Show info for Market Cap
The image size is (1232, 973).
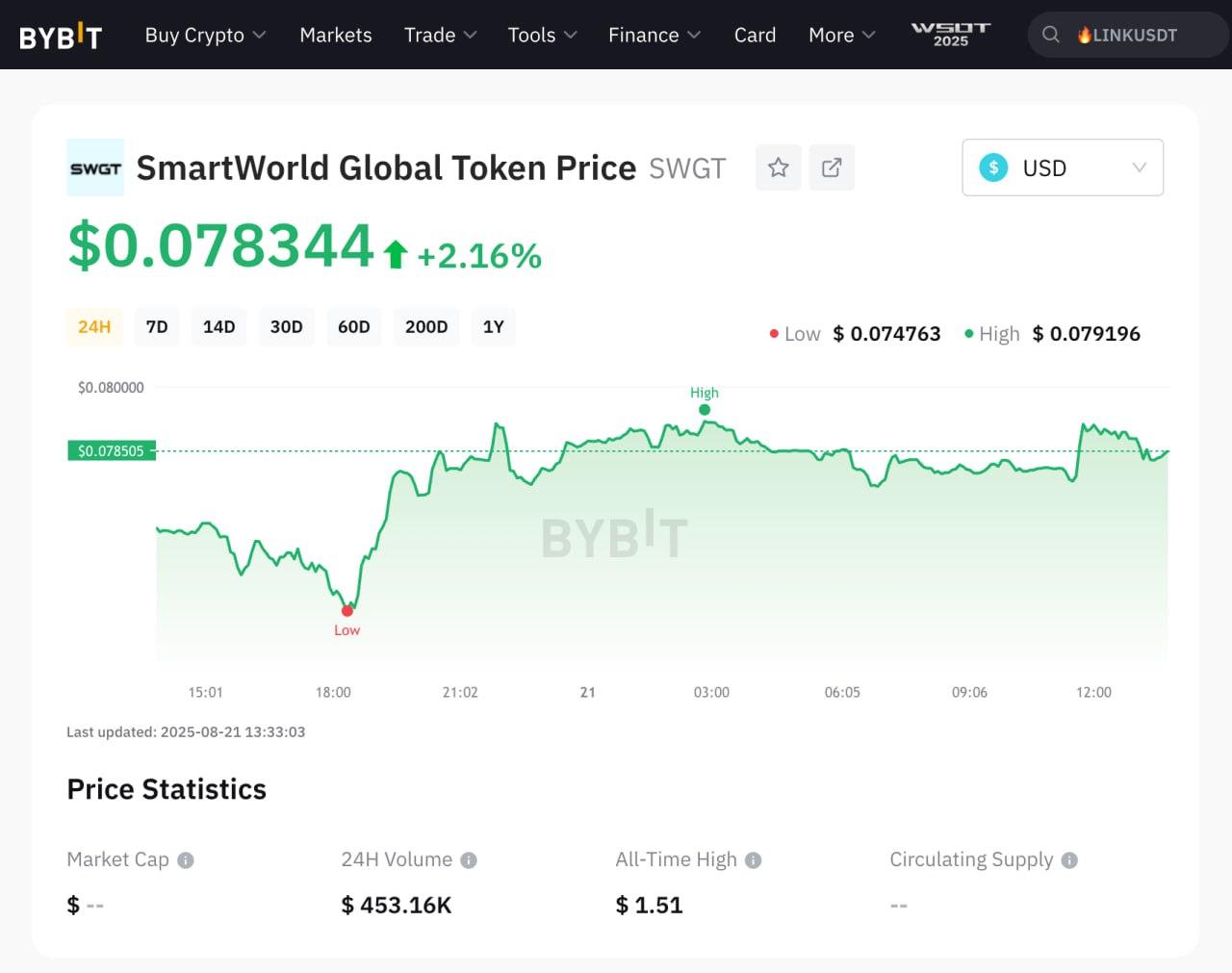[x=186, y=860]
